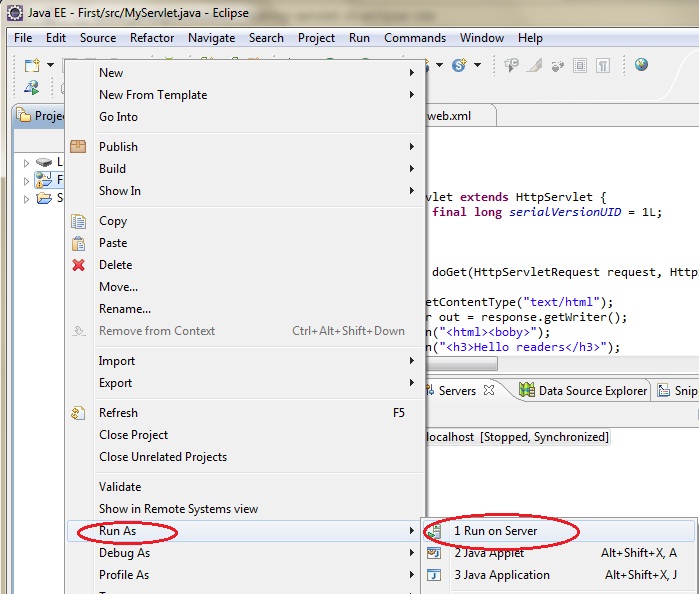
Task: Open the Export submenu
Action: (x=245, y=383)
